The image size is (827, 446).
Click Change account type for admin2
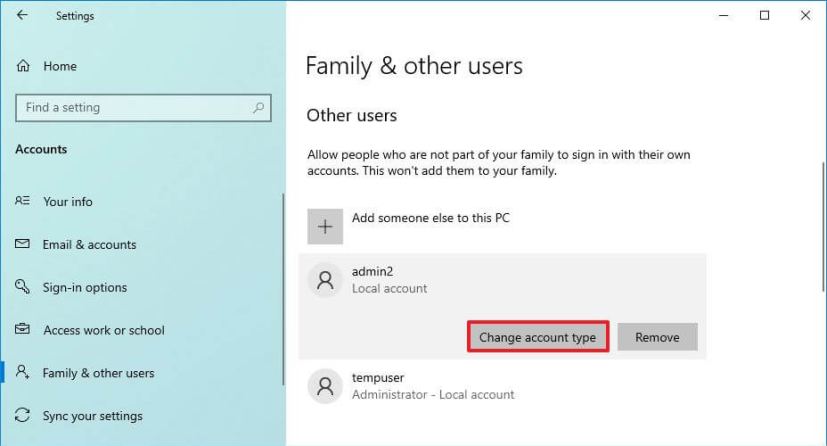(x=538, y=337)
